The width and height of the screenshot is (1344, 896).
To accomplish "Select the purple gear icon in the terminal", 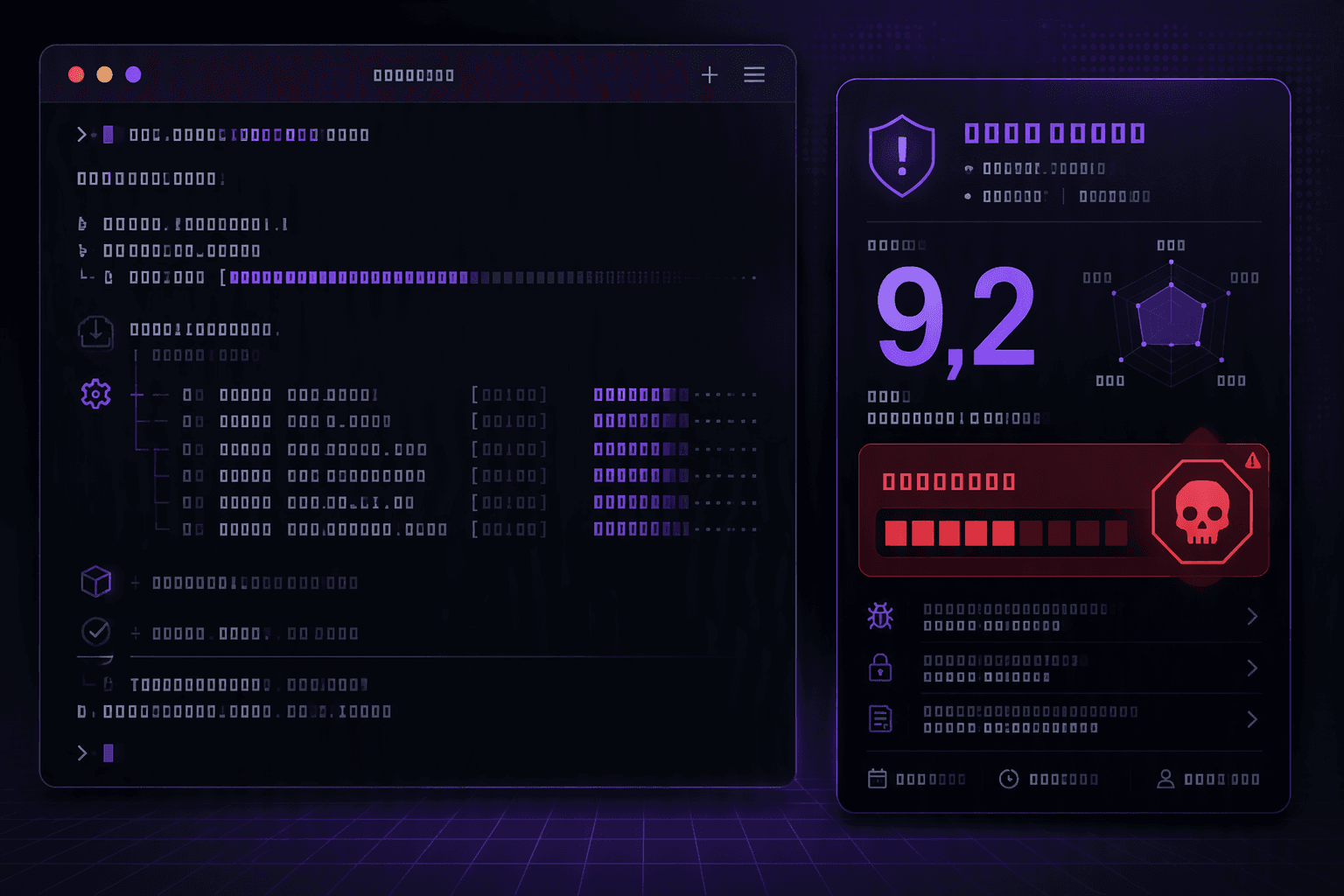I will [x=96, y=395].
